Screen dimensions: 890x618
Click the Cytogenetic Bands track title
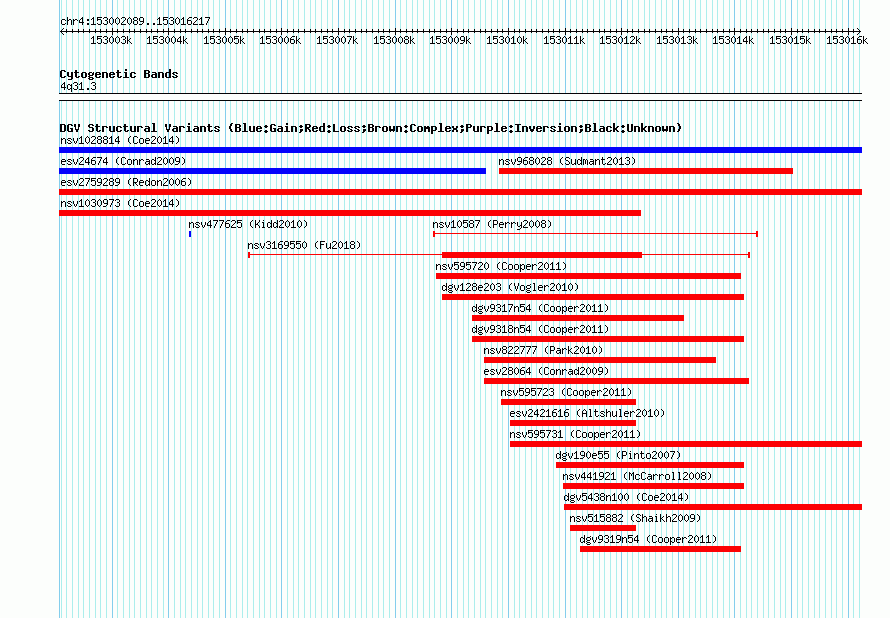[119, 74]
